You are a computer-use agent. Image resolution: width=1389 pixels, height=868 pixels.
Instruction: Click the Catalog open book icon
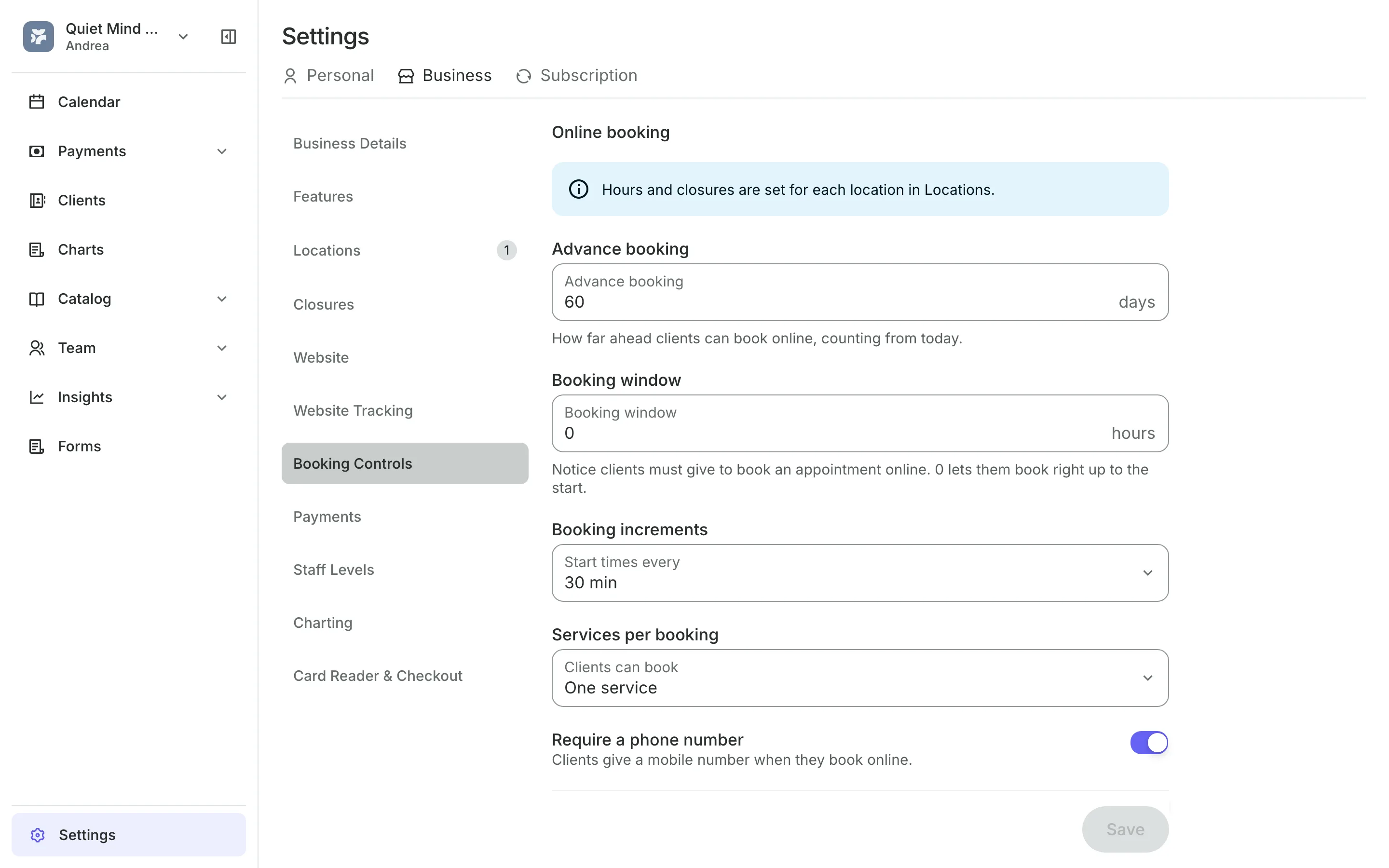click(37, 299)
